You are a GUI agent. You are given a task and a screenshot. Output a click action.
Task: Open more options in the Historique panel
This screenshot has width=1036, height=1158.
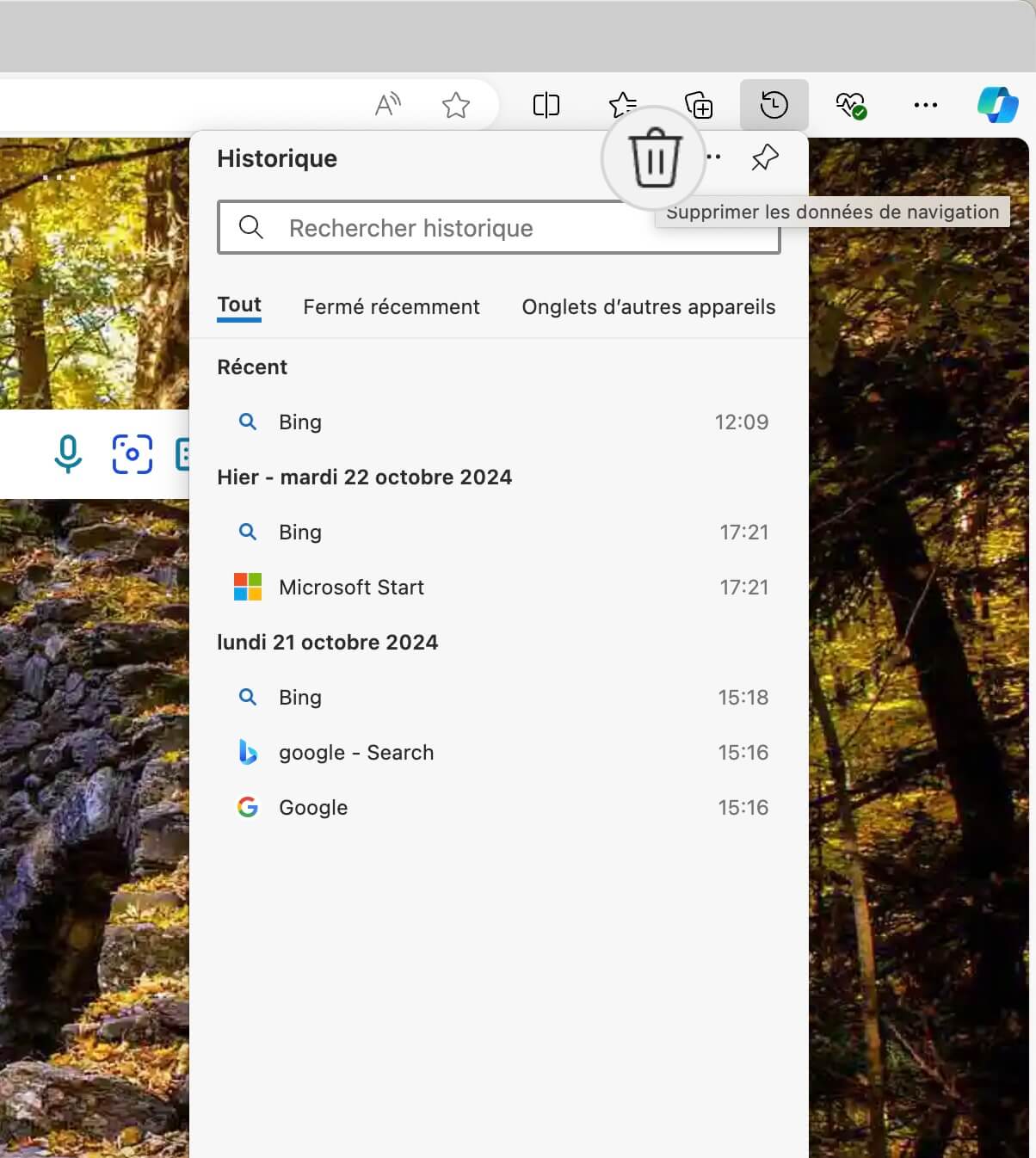pyautogui.click(x=713, y=157)
